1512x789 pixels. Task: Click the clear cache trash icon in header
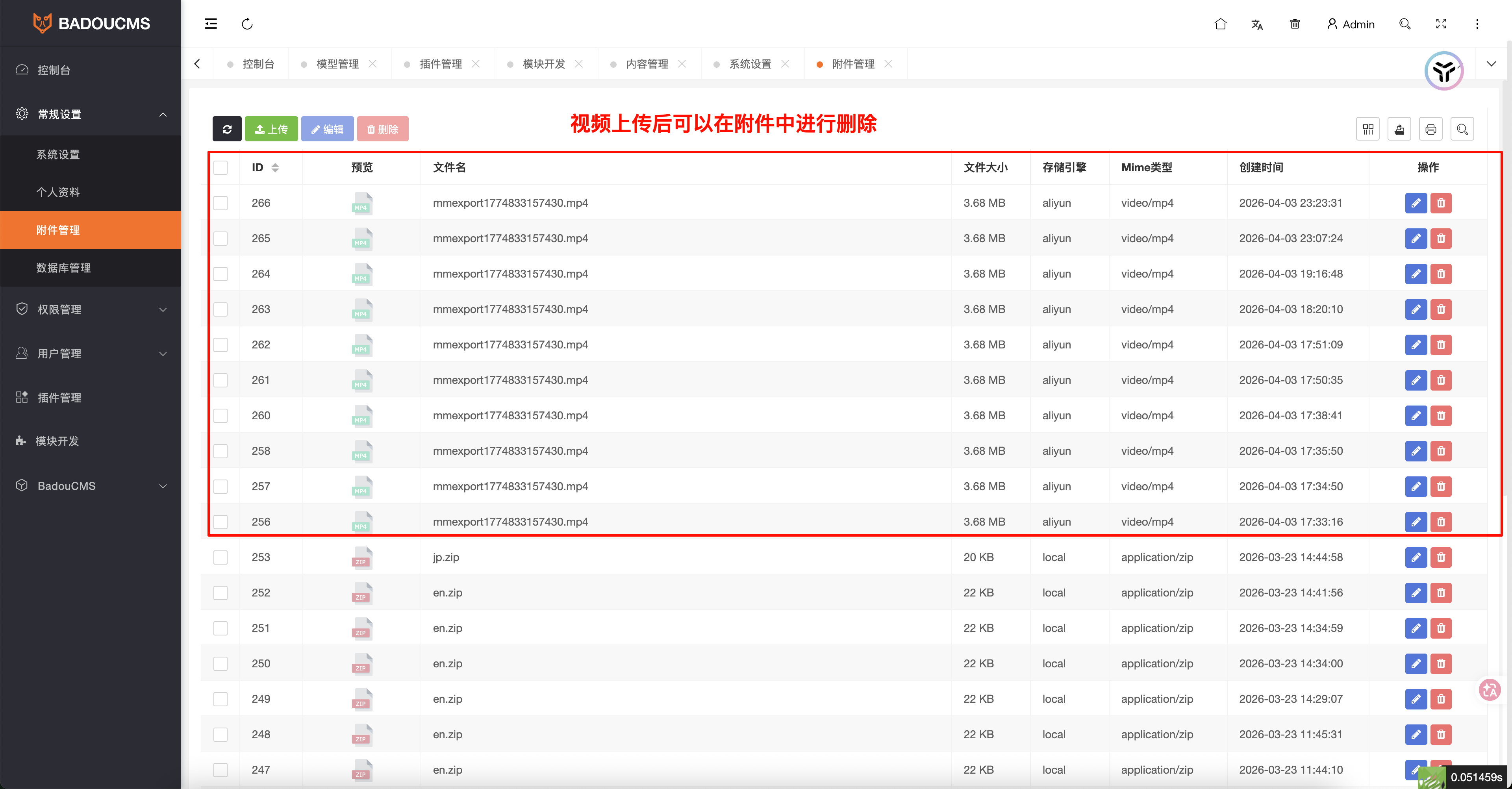[x=1294, y=24]
